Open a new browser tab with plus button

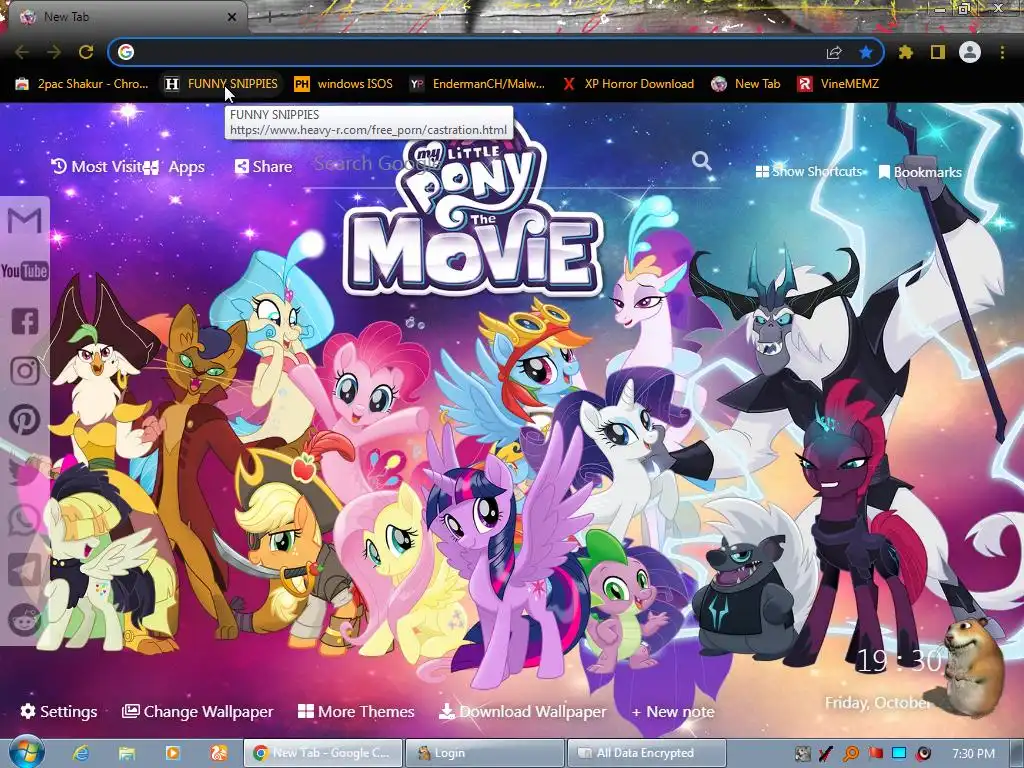click(269, 17)
